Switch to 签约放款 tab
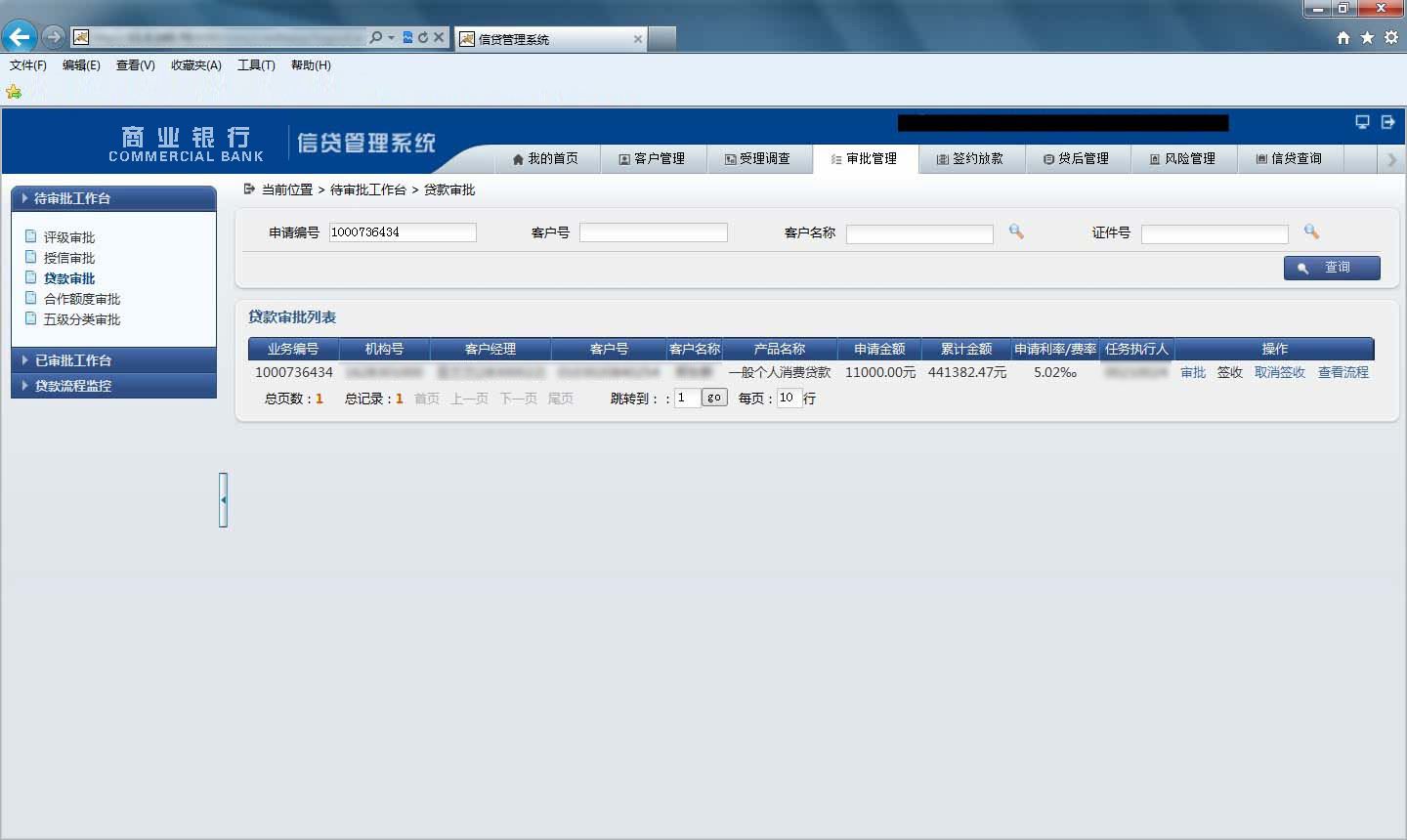 pos(971,158)
